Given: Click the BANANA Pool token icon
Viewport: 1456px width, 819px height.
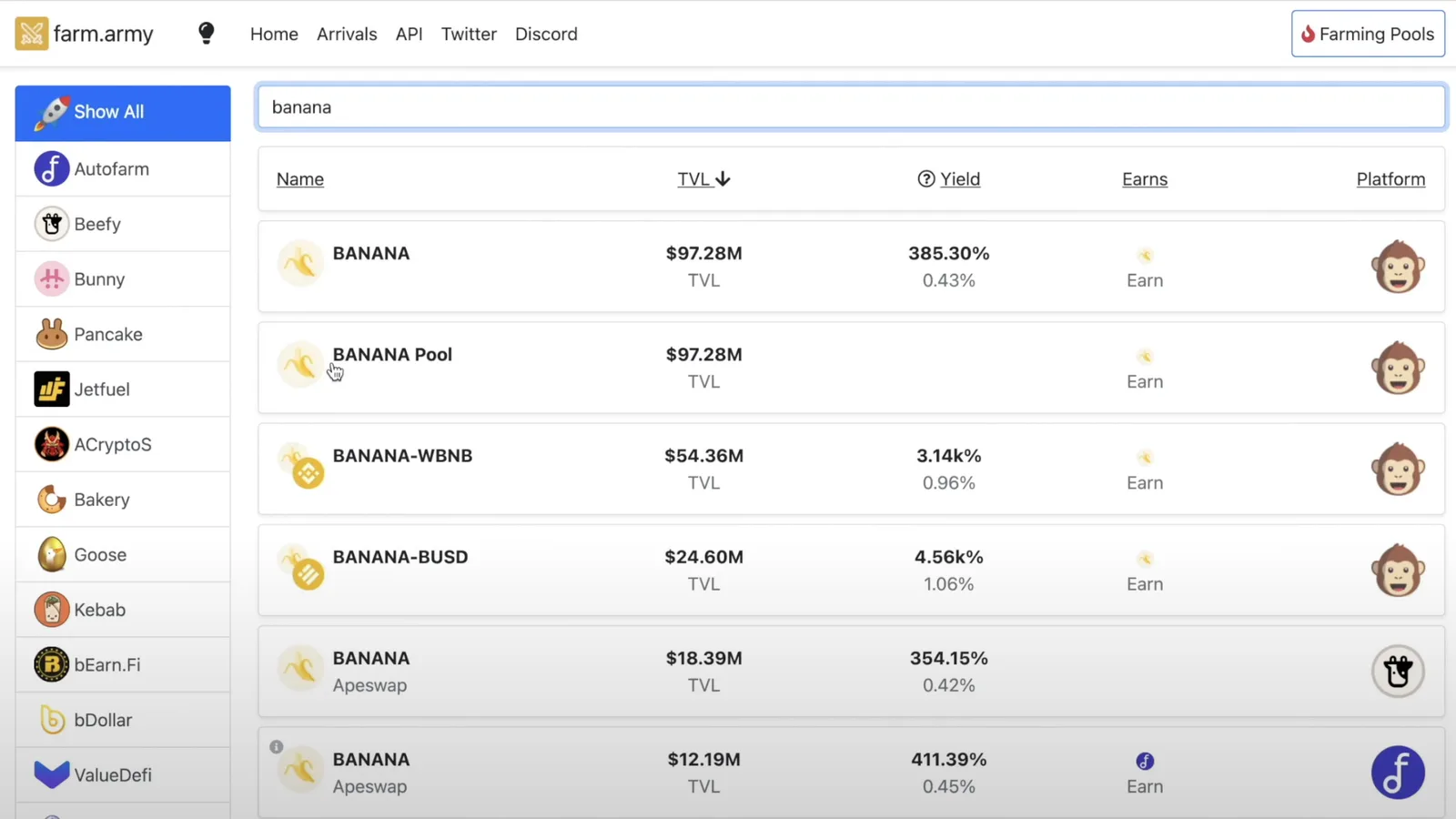Looking at the screenshot, I should (x=300, y=365).
